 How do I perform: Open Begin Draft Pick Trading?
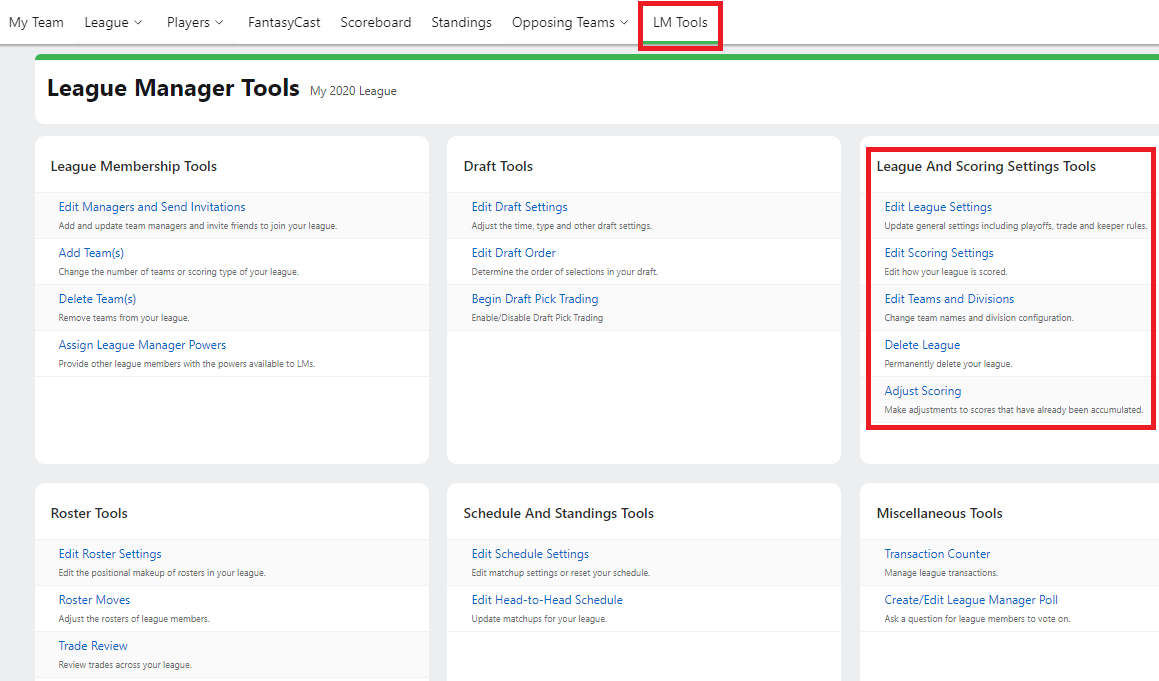(535, 299)
